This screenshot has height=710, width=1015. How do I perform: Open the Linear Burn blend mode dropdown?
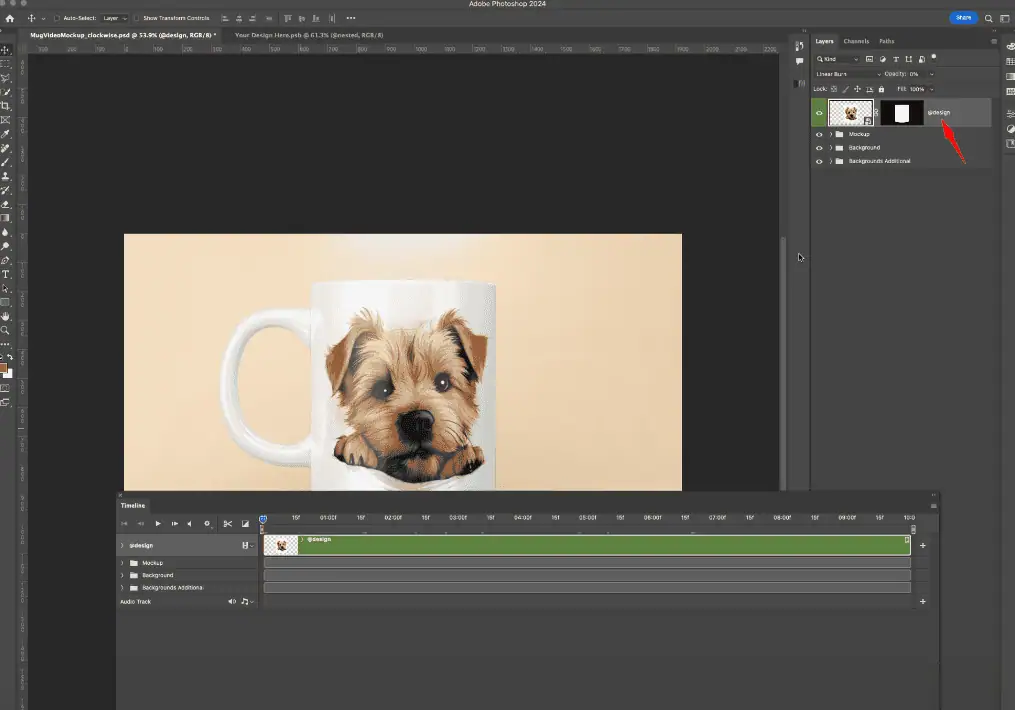pyautogui.click(x=848, y=74)
